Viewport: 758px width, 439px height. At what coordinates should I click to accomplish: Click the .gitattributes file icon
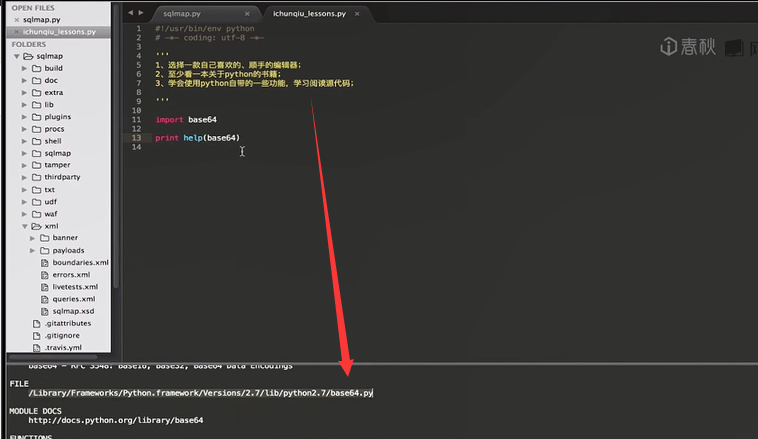coord(36,323)
